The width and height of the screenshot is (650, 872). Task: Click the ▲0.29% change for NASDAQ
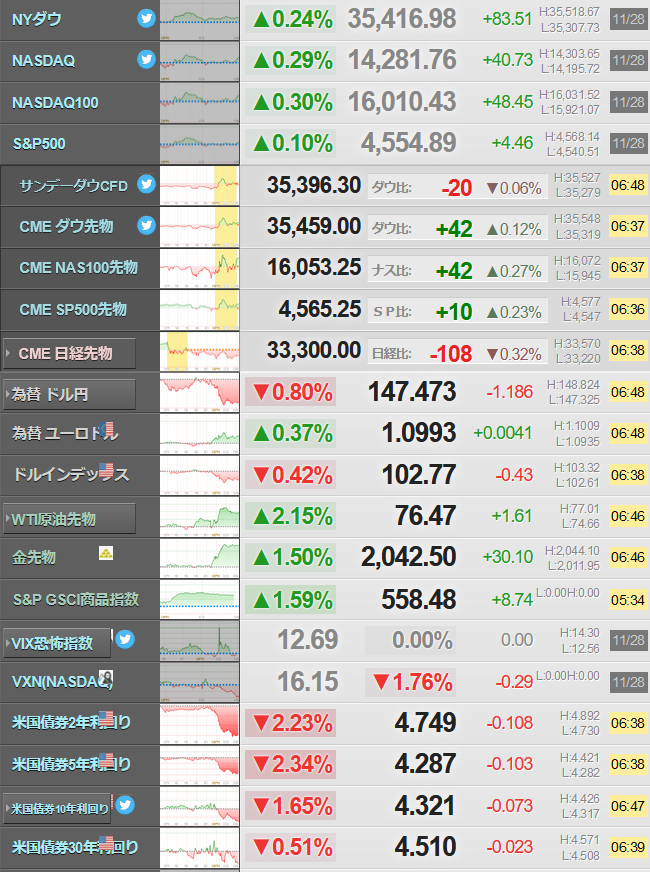coord(291,60)
